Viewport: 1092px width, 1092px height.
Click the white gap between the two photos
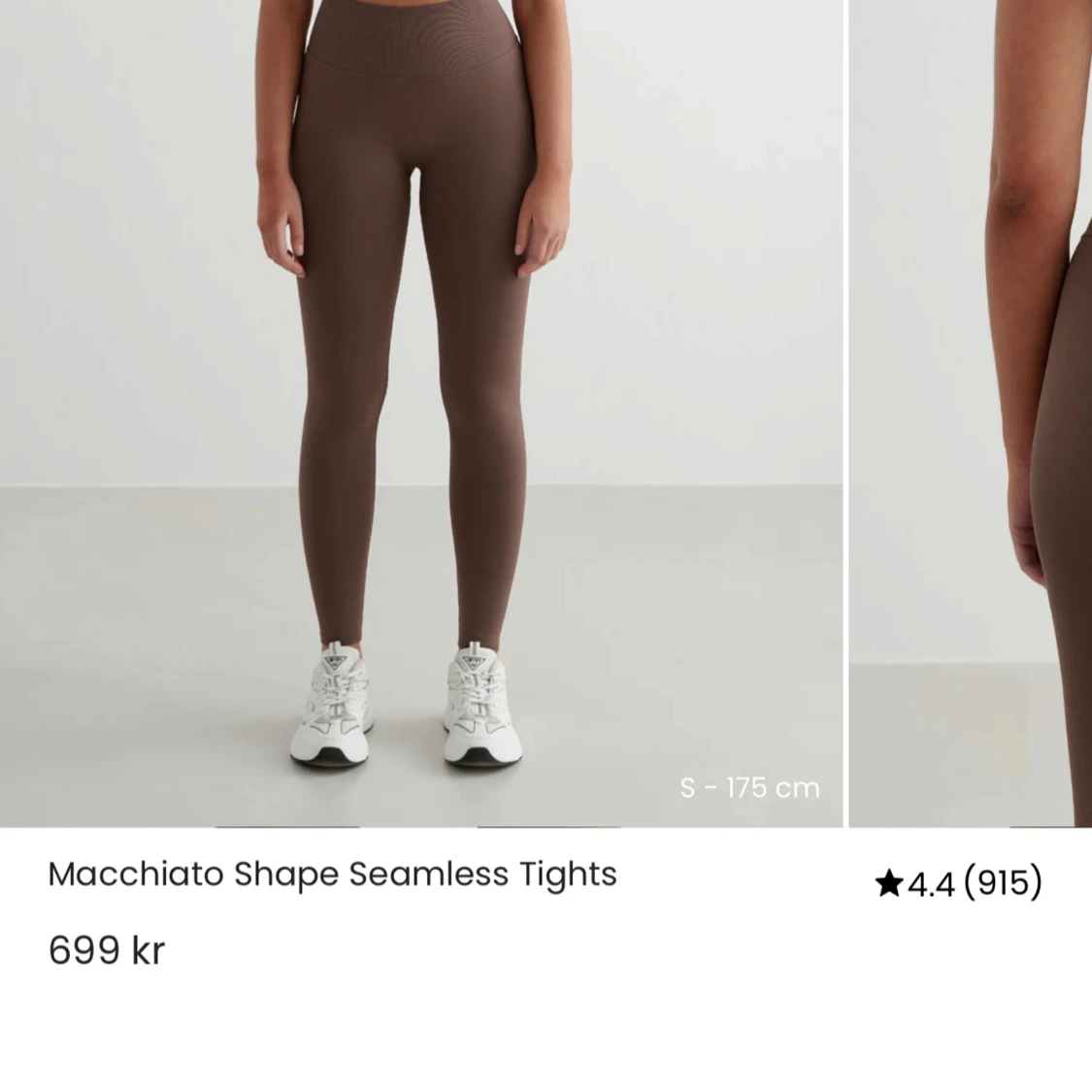pyautogui.click(x=846, y=414)
